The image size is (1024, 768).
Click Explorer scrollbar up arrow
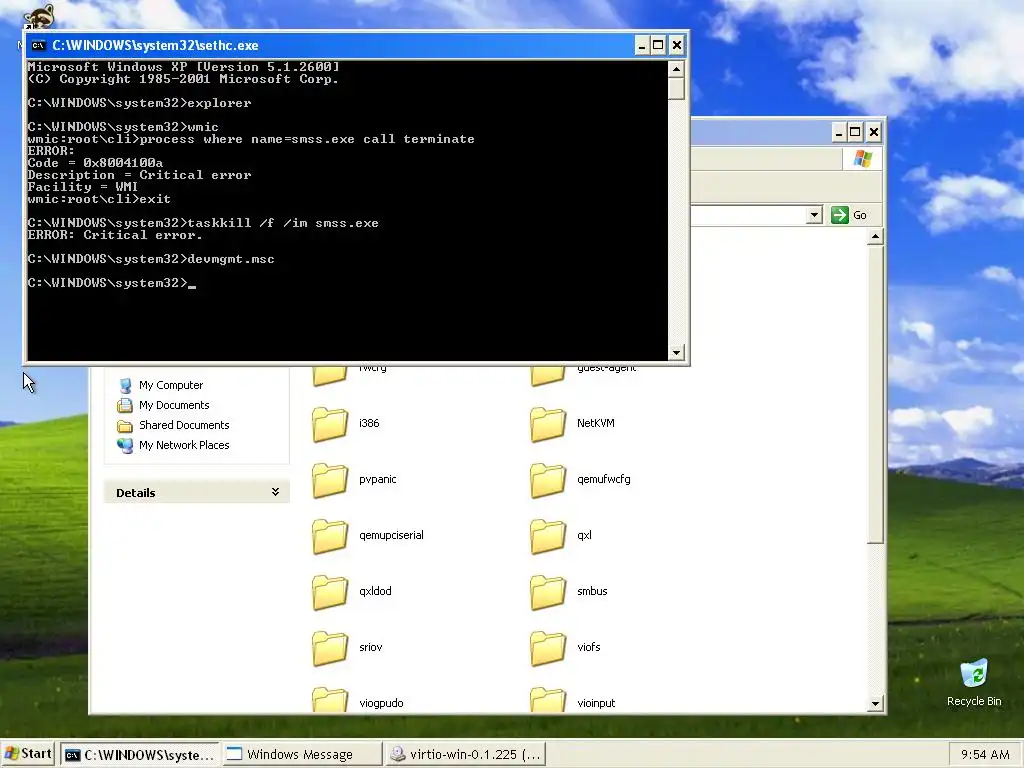point(876,236)
